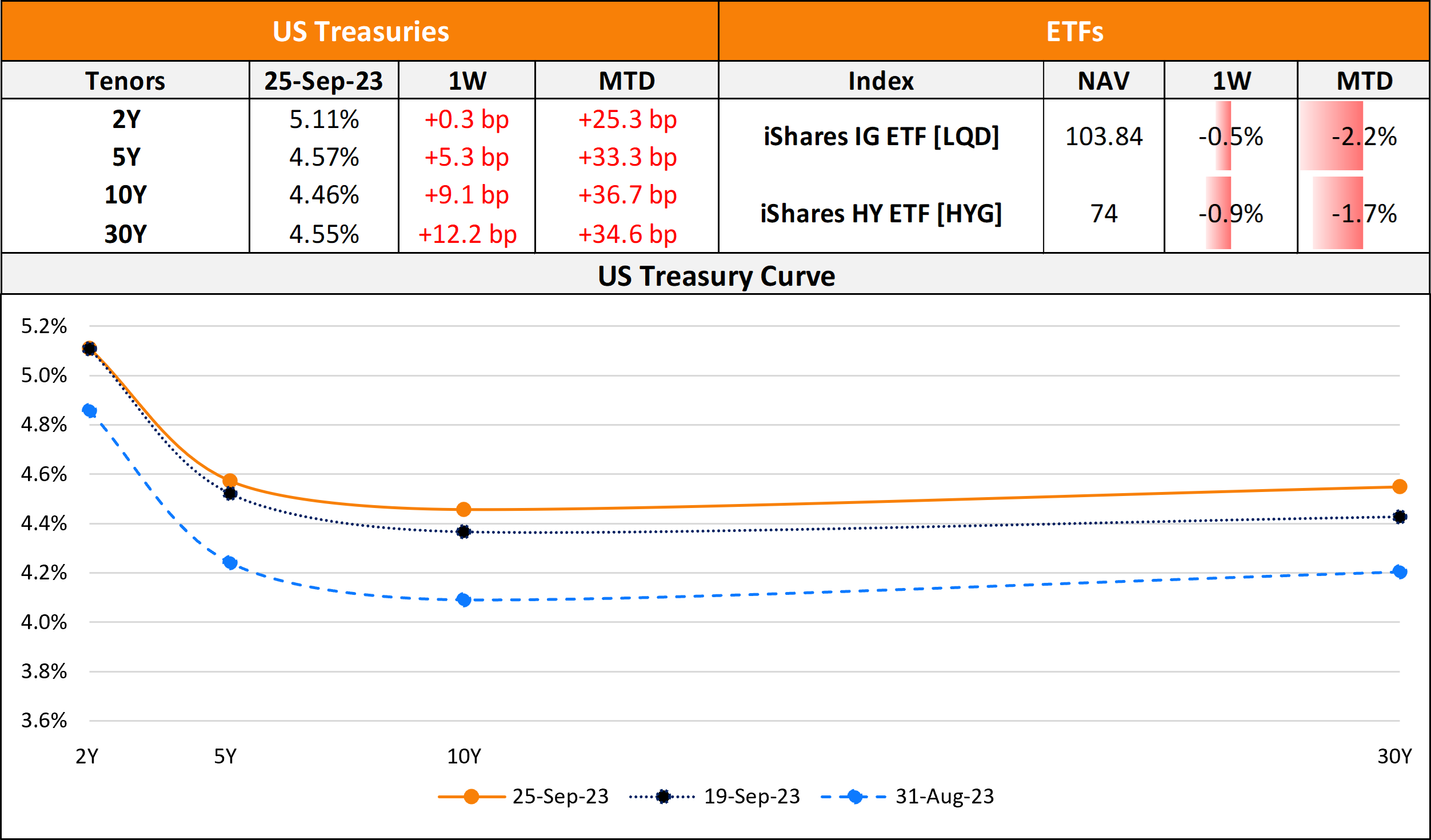The height and width of the screenshot is (840, 1431).
Task: Select the Tenors column header
Action: pyautogui.click(x=125, y=81)
